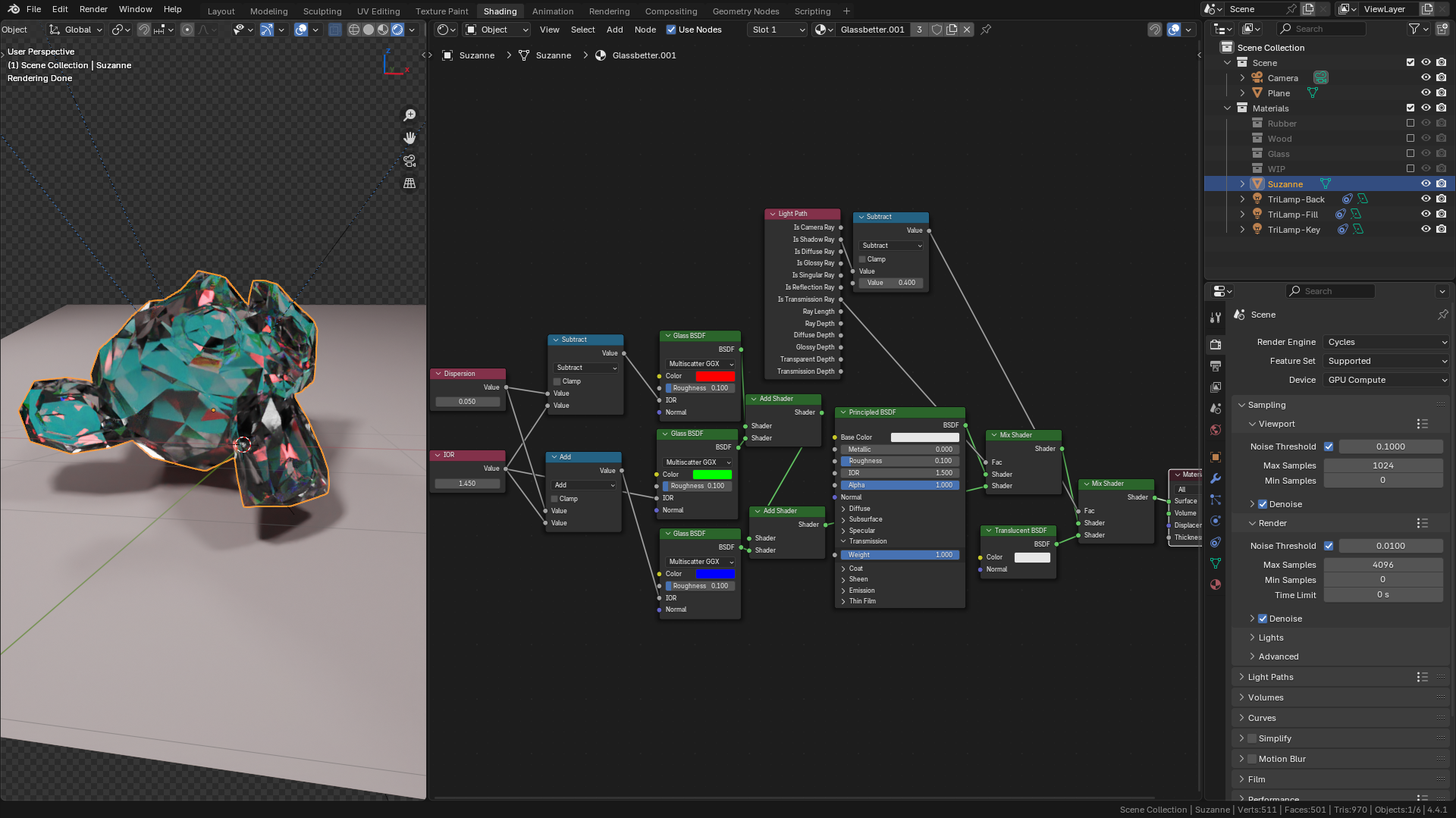Viewport: 1456px width, 818px height.
Task: Select the TriLamp-Fill object in outliner
Action: [x=1292, y=215]
